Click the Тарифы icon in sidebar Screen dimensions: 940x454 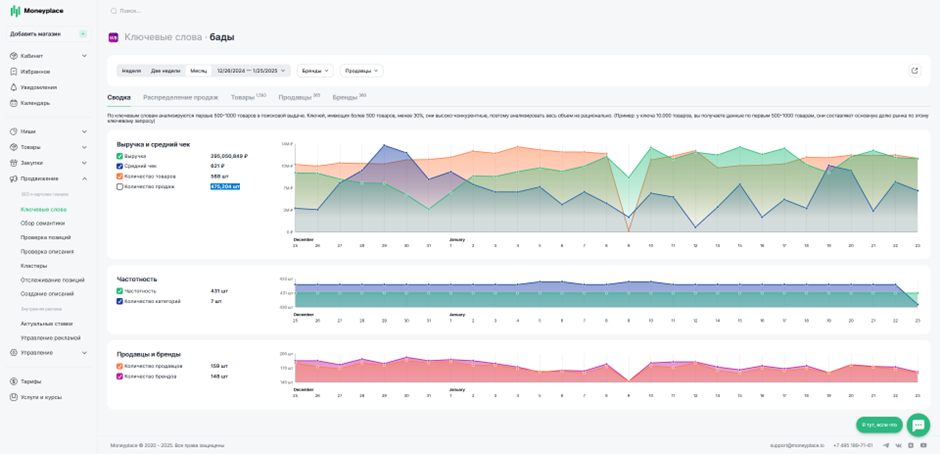(14, 381)
